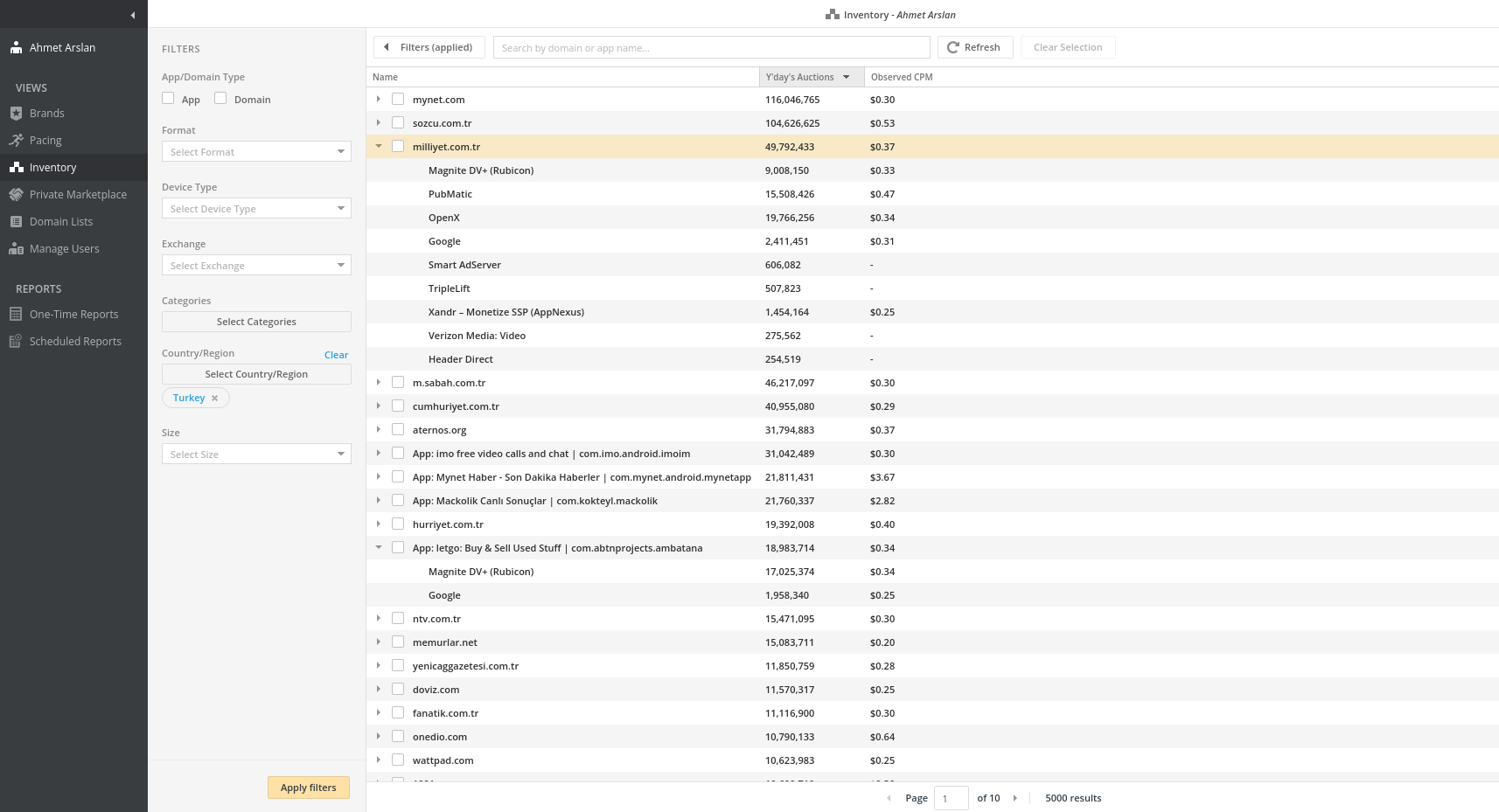Collapse the sidebar with the arrow icon
Viewport: 1499px width, 812px height.
132,15
